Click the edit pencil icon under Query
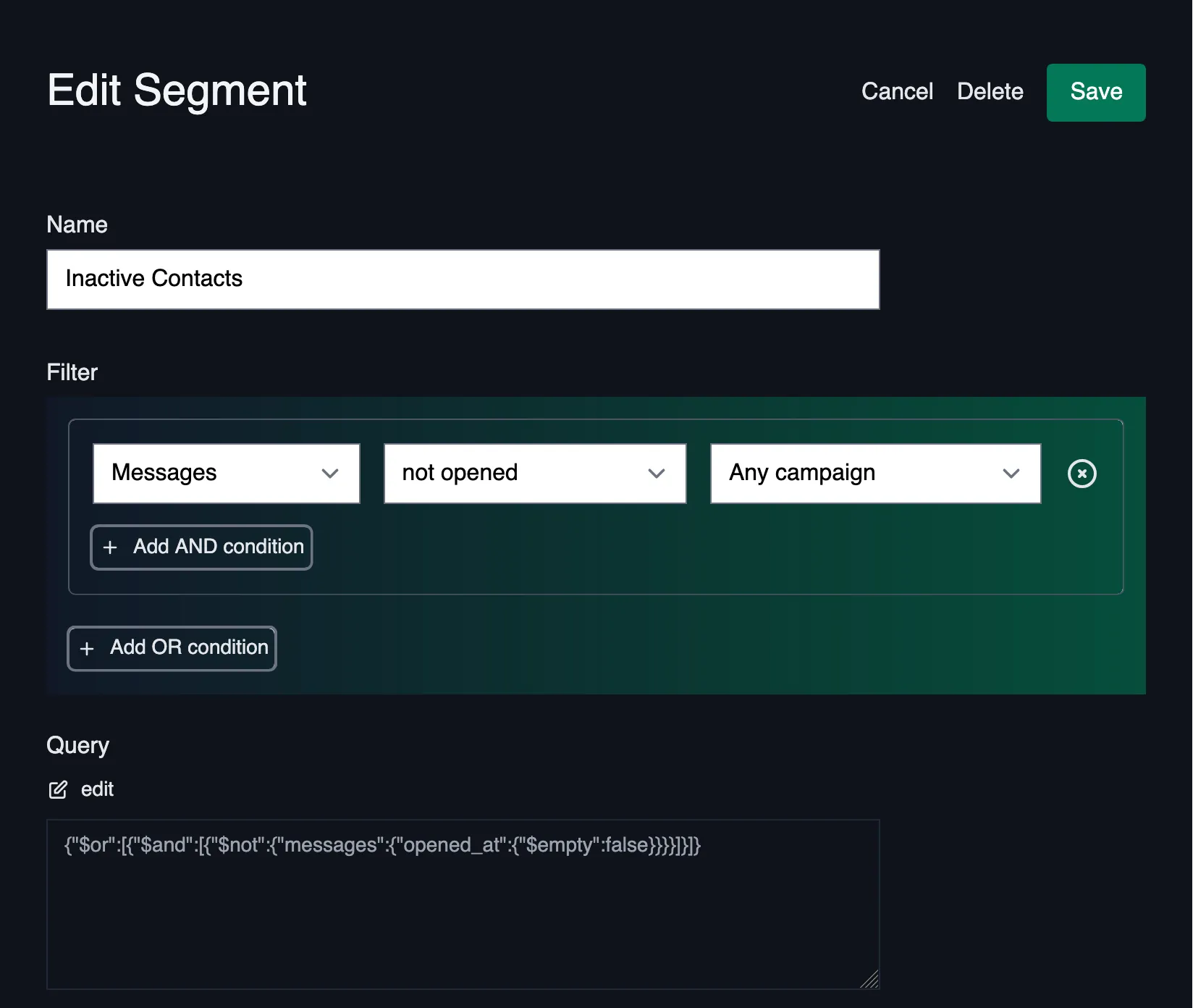The height and width of the screenshot is (1008, 1193). [59, 789]
